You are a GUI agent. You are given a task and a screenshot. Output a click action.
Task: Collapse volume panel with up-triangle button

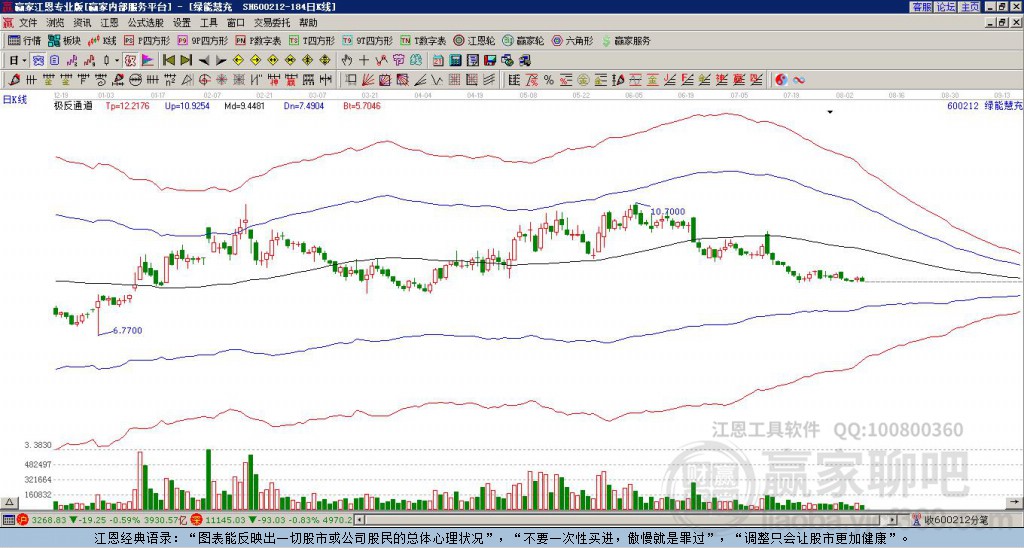pyautogui.click(x=8, y=502)
